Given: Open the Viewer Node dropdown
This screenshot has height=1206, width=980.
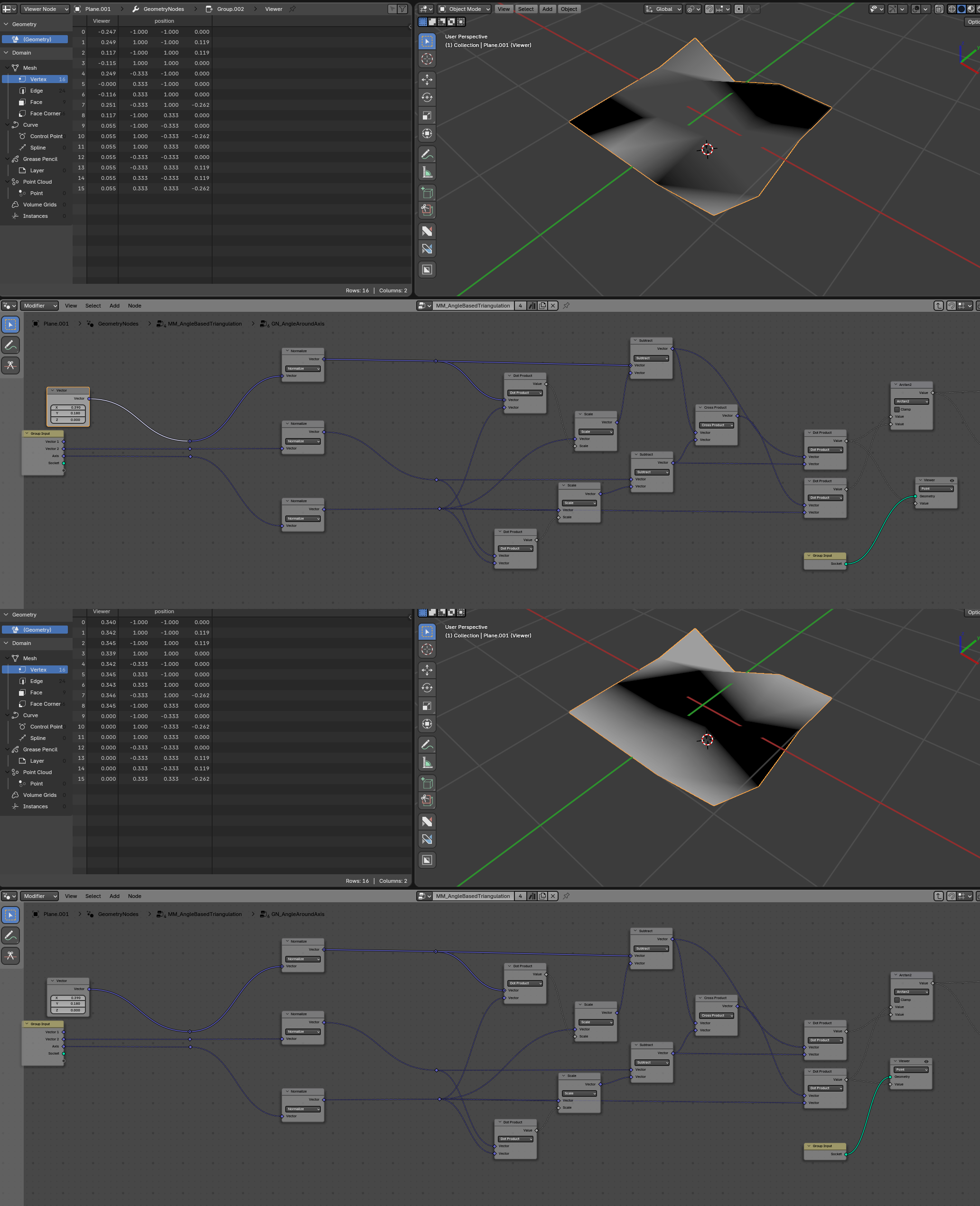Looking at the screenshot, I should [45, 9].
